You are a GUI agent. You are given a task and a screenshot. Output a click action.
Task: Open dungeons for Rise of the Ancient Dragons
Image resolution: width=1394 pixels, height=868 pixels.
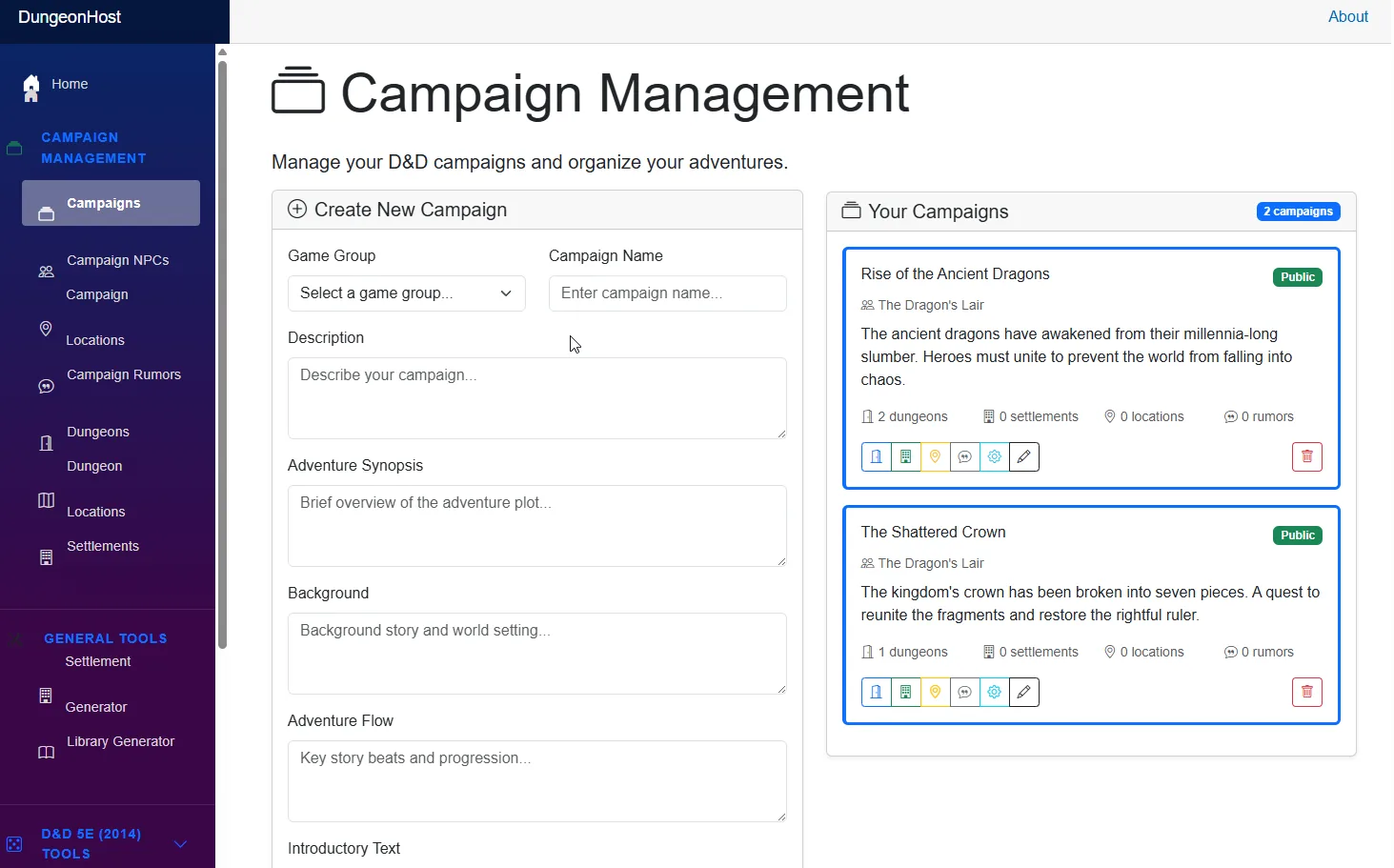click(876, 457)
